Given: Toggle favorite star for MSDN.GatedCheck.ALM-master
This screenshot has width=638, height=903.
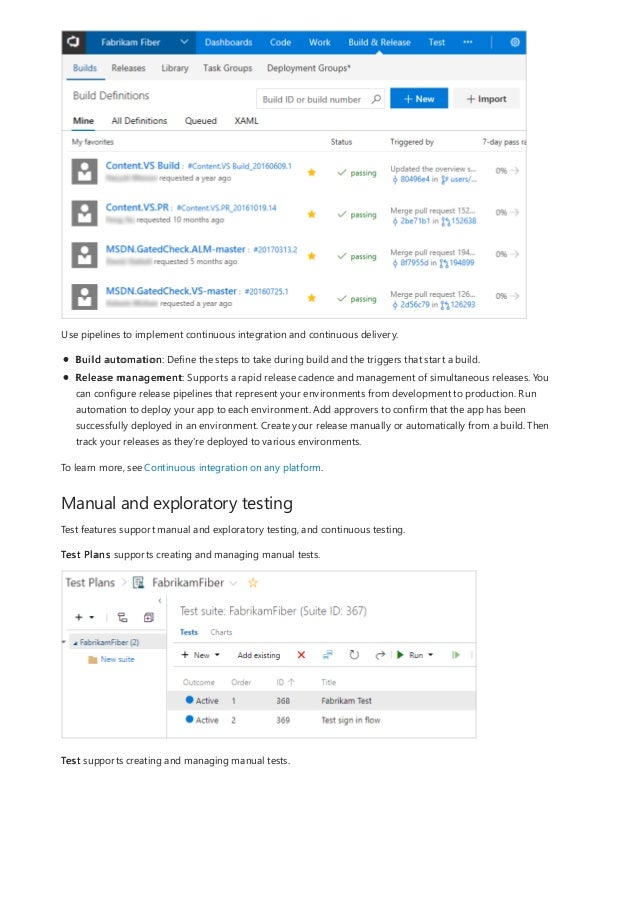Looking at the screenshot, I should coord(312,256).
